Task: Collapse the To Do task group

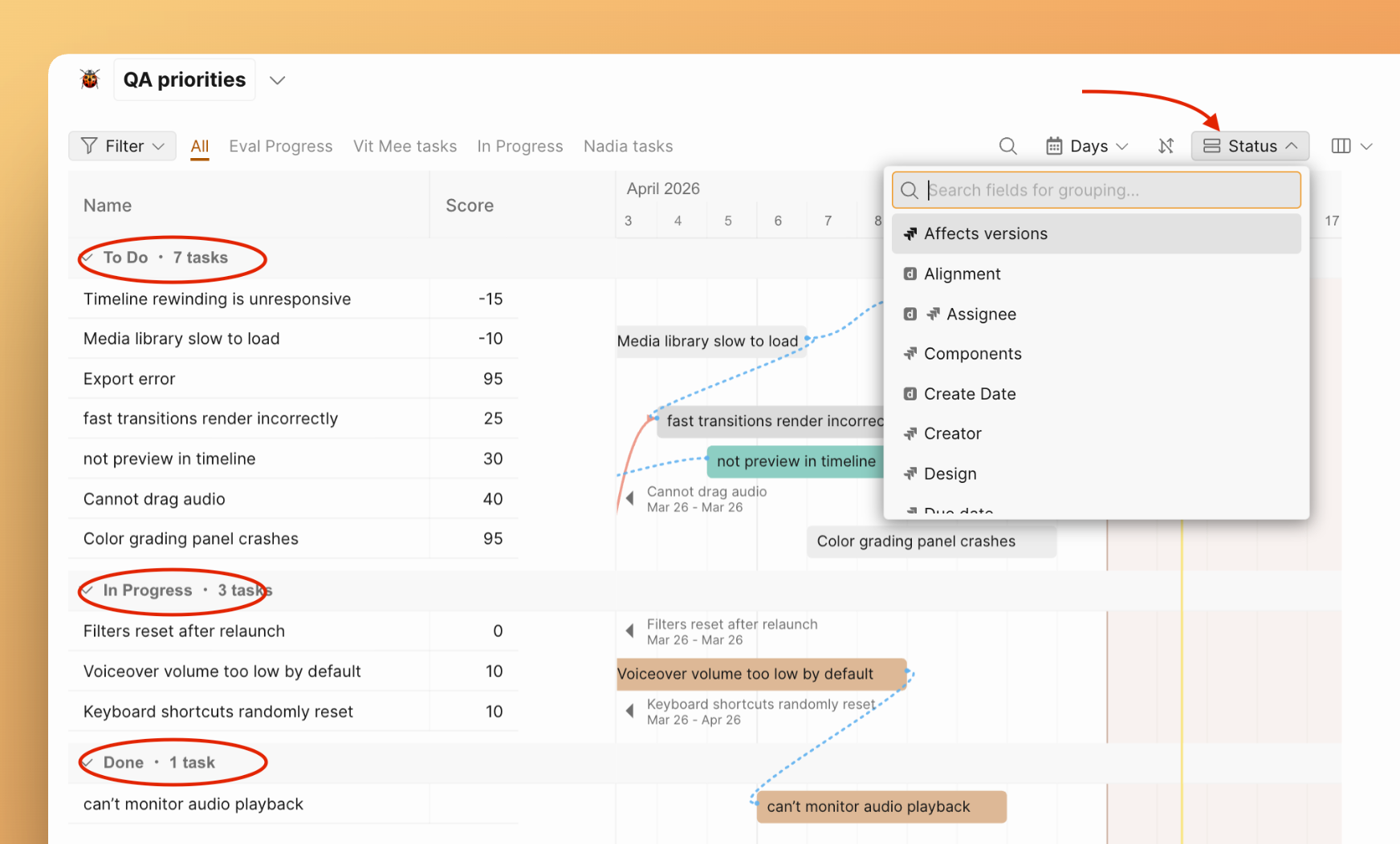Action: click(88, 258)
